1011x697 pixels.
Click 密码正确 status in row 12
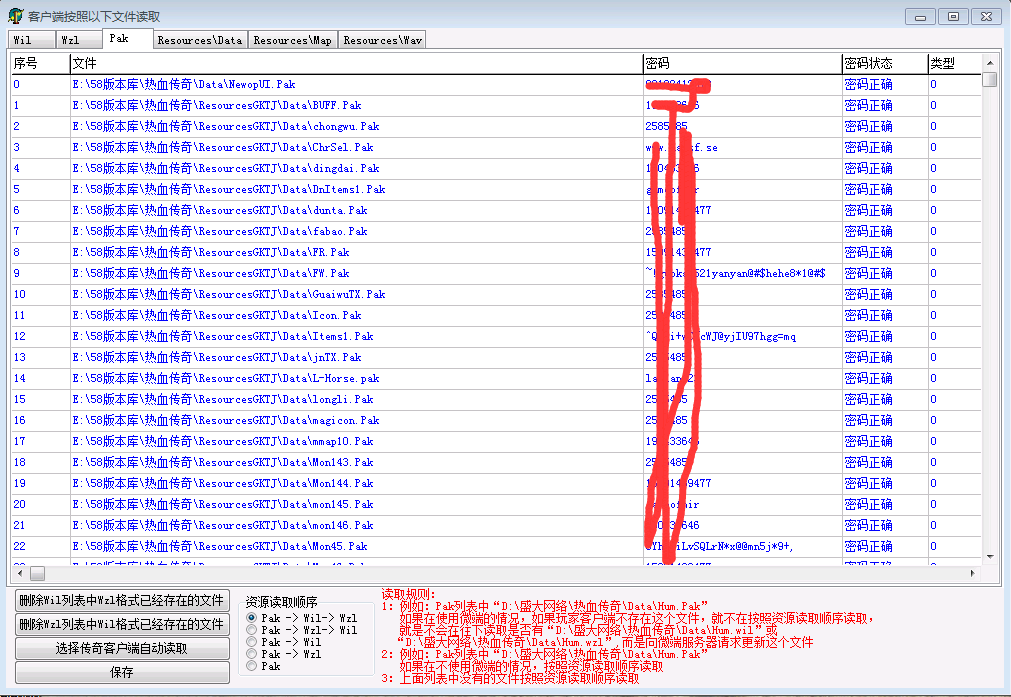(x=869, y=336)
